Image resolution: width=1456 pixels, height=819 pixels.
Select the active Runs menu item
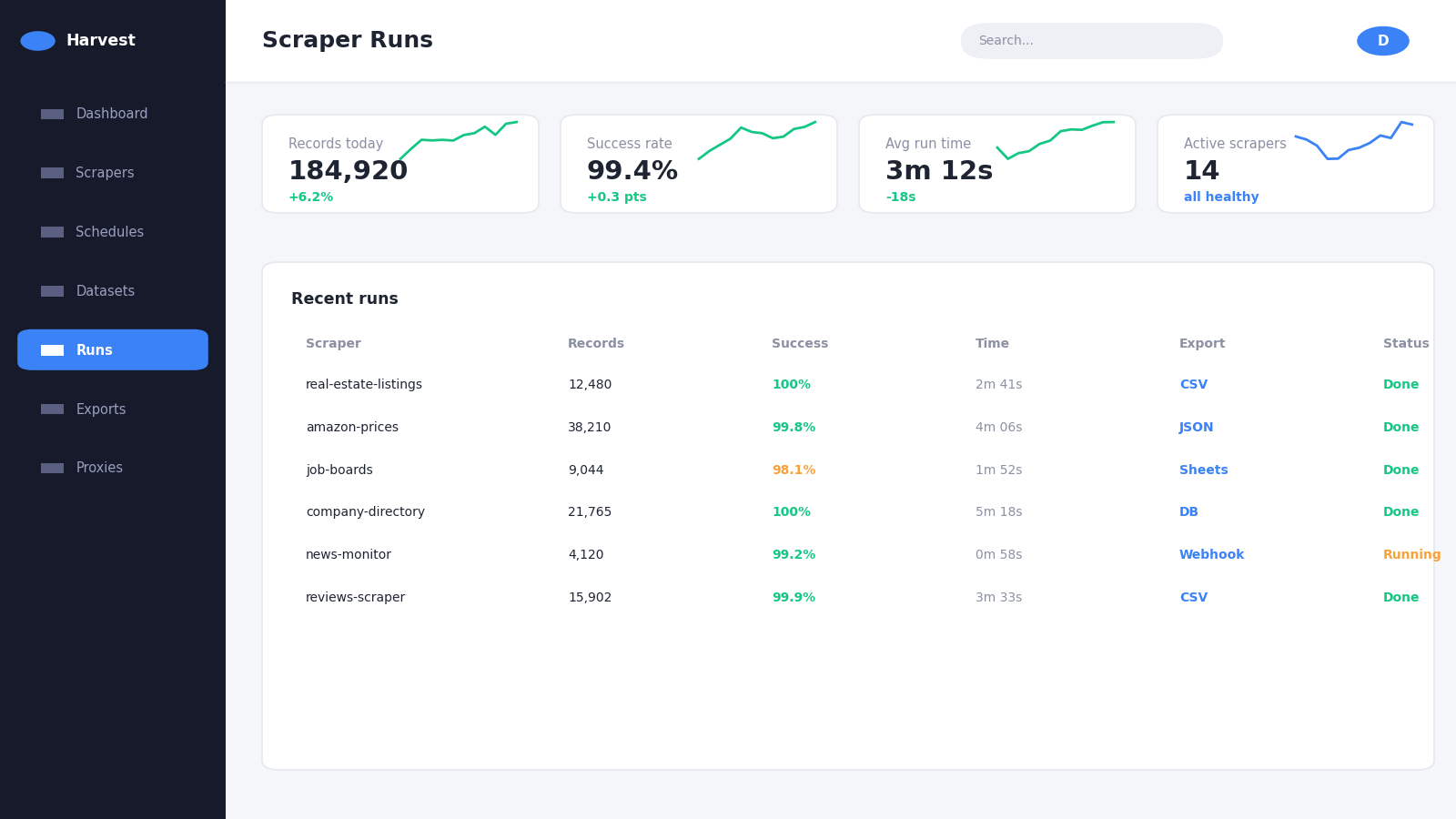tap(113, 350)
